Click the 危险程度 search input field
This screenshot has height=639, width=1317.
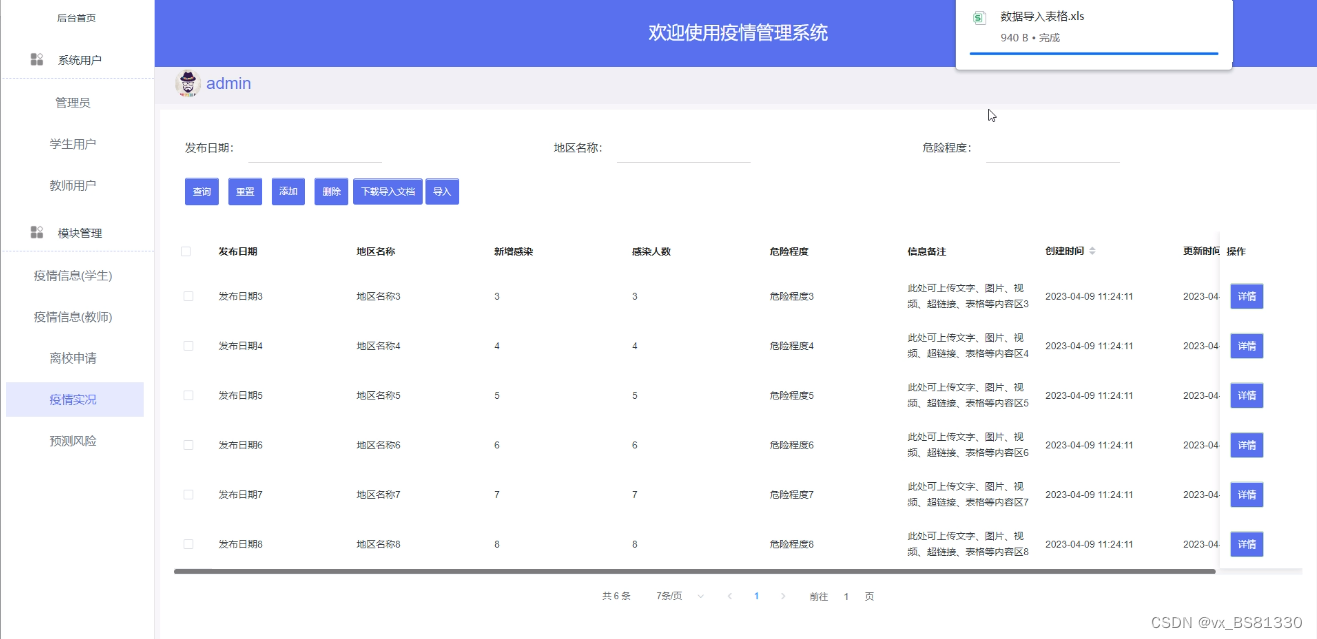click(x=1053, y=148)
